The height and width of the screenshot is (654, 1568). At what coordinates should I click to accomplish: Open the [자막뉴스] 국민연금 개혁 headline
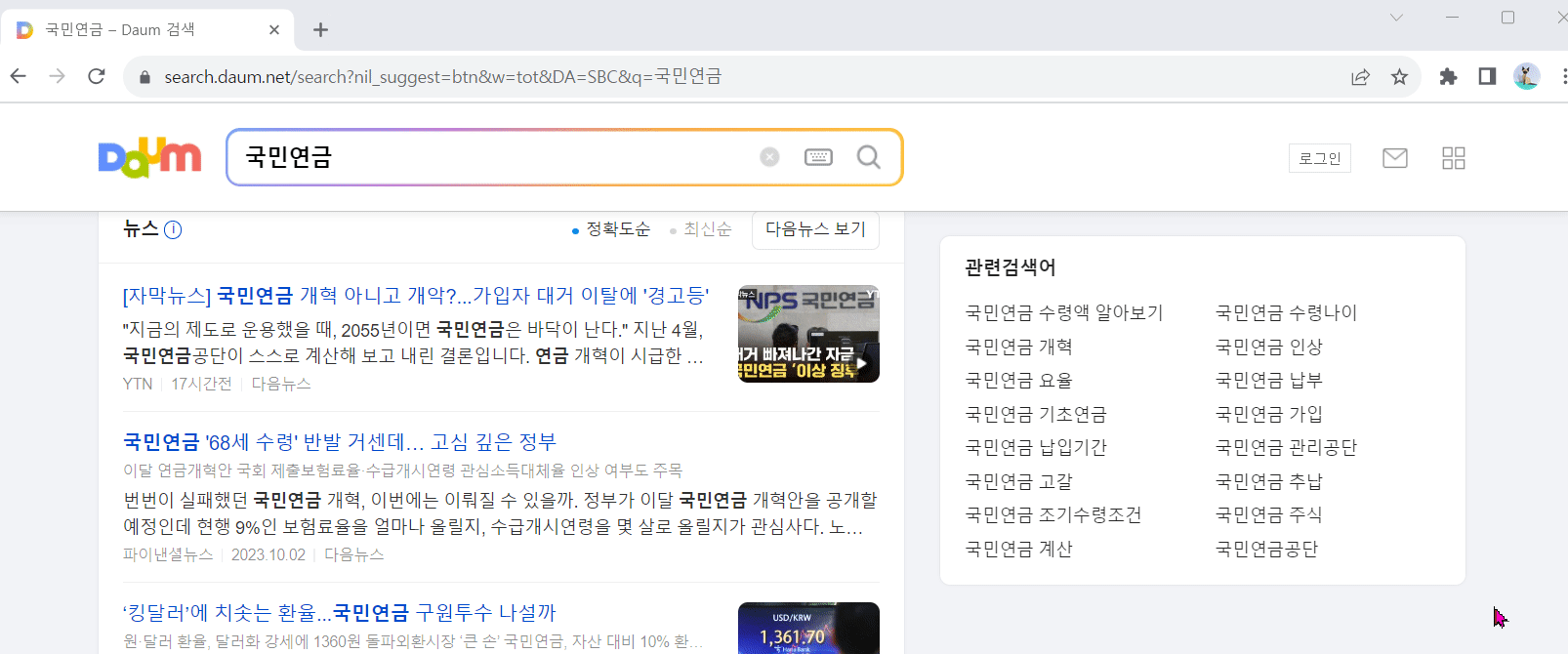coord(416,296)
